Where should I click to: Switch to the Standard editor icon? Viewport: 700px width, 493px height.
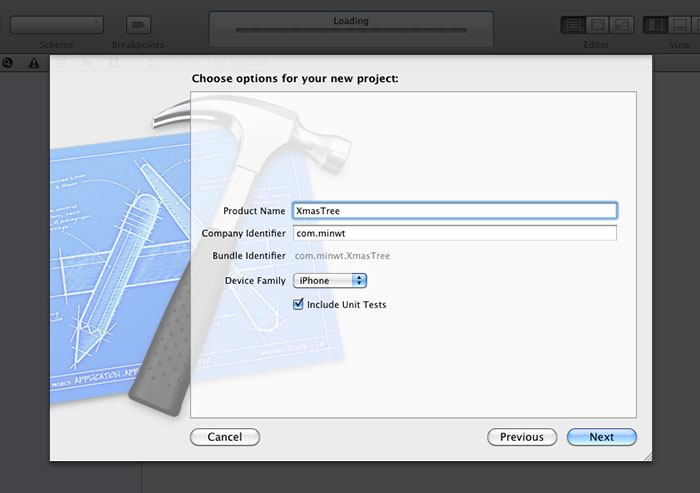click(x=573, y=25)
